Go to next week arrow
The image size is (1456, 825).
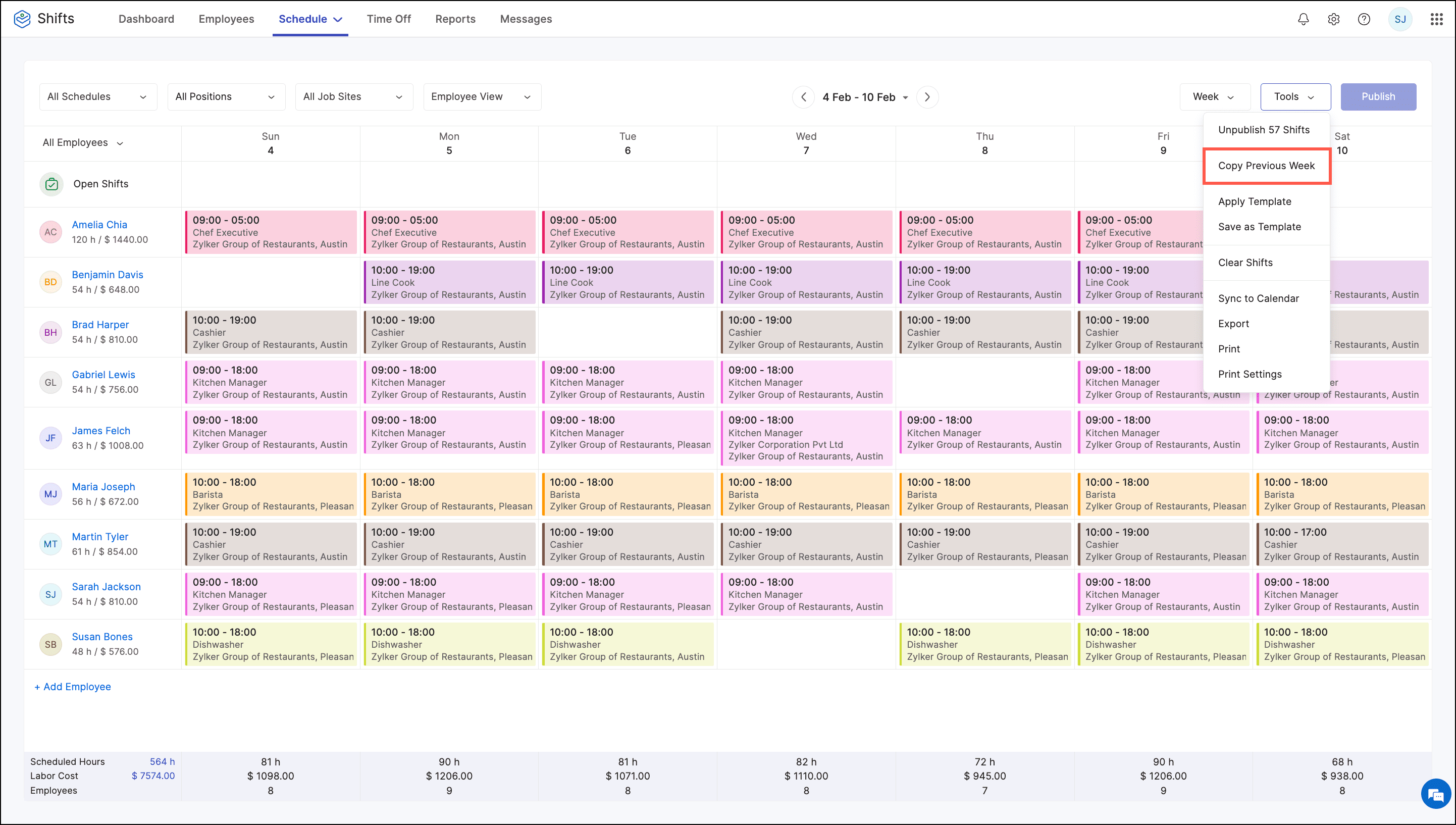click(927, 97)
